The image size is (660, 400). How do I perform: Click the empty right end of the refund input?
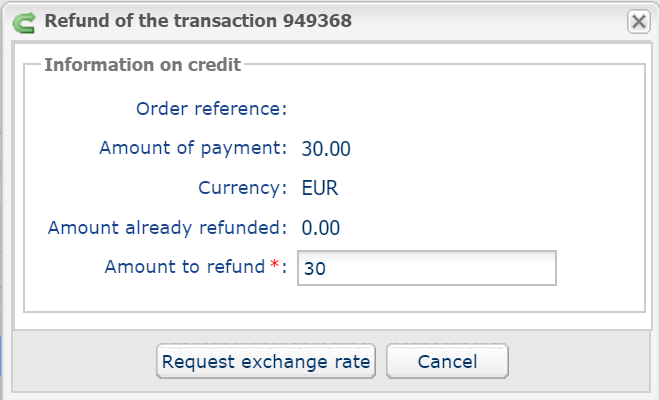coord(505,268)
